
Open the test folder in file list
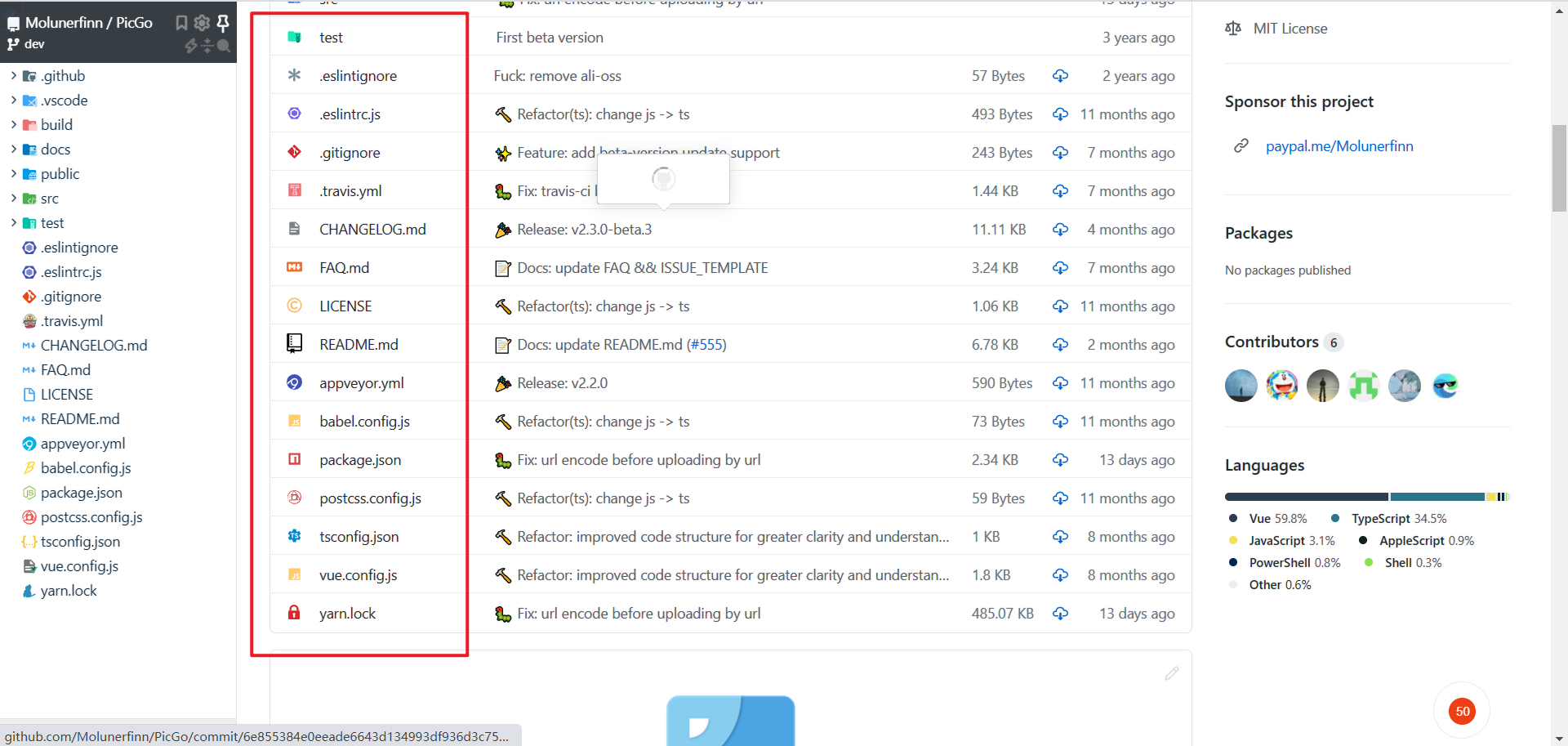(x=331, y=38)
